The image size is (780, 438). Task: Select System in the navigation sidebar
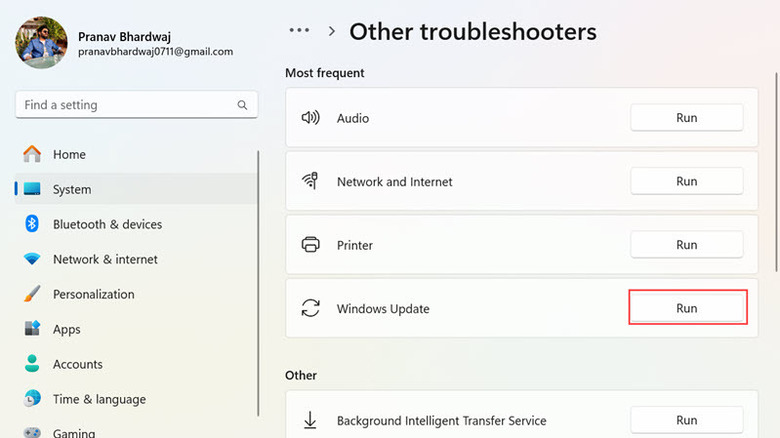[x=72, y=189]
